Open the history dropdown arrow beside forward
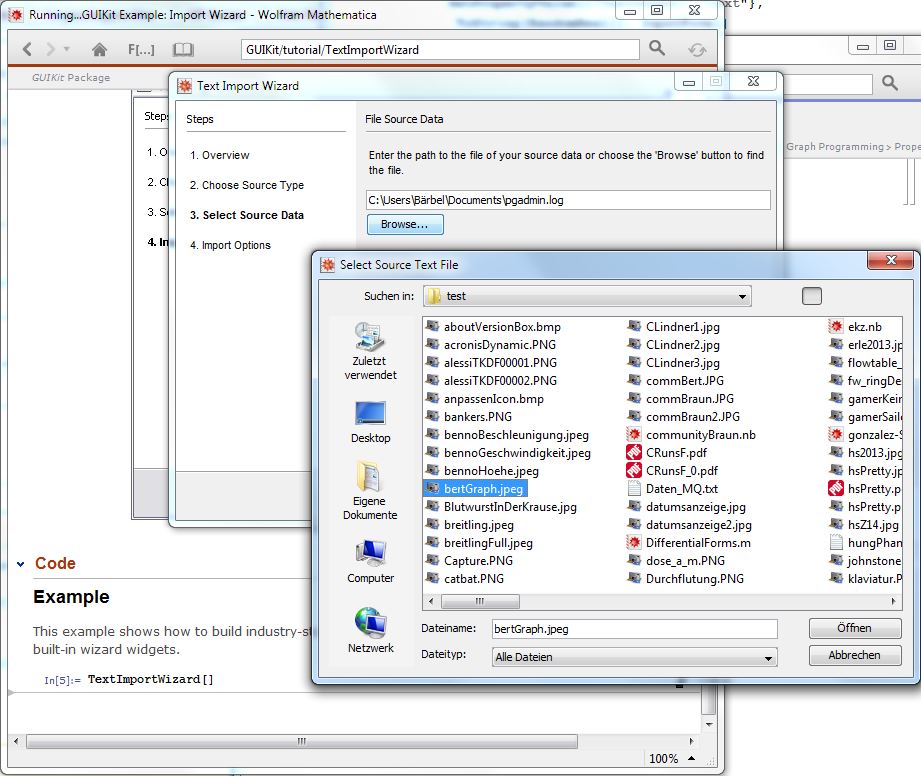The width and height of the screenshot is (921, 776). tap(67, 49)
